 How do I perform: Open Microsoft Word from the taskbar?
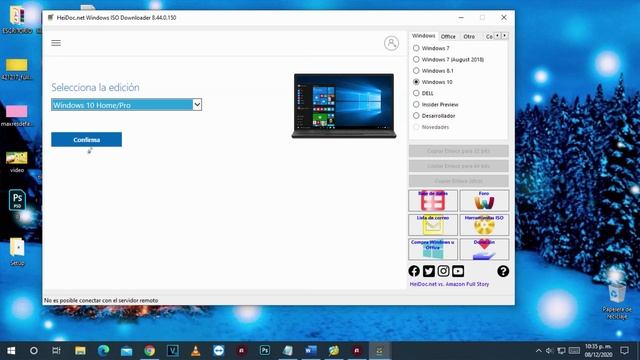click(311, 351)
